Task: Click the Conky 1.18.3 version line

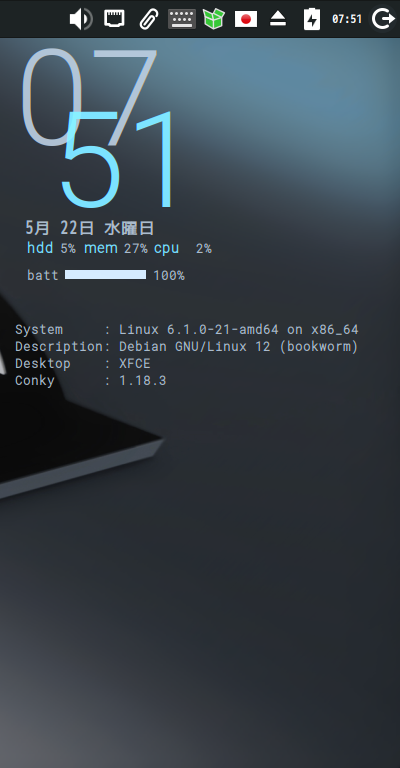Action: coord(91,381)
